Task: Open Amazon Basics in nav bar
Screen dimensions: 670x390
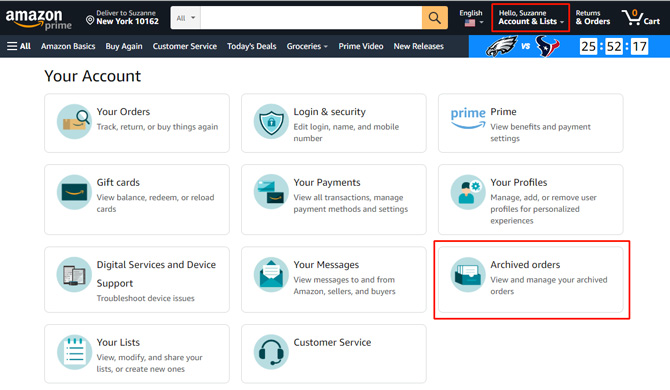Action: click(x=68, y=46)
